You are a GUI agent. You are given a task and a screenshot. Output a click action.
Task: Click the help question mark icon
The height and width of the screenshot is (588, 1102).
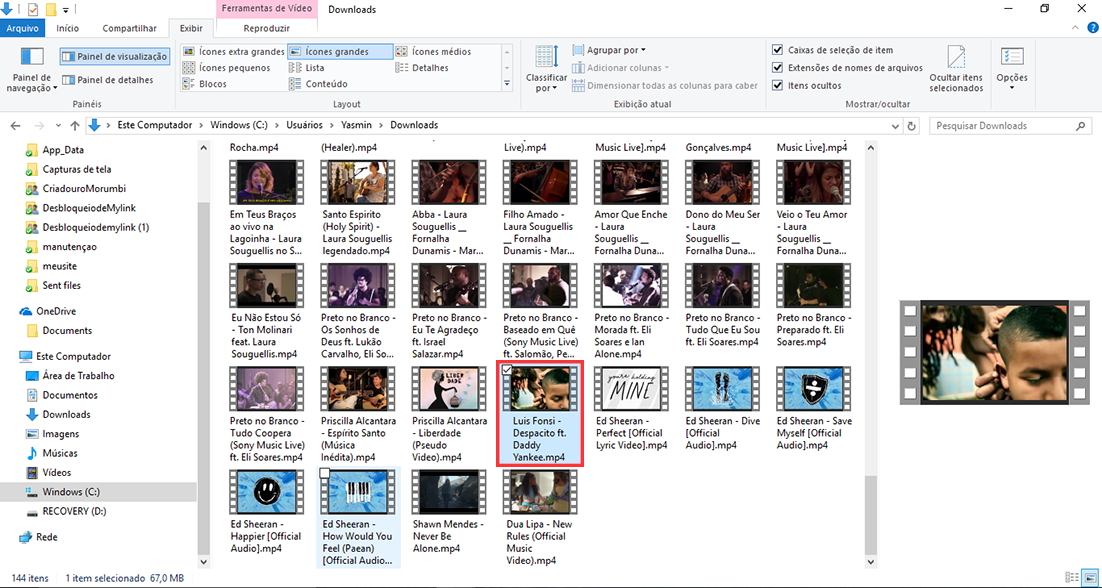pyautogui.click(x=1093, y=28)
